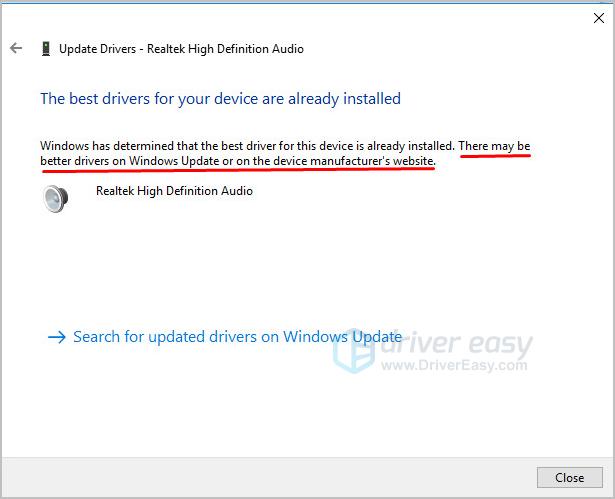This screenshot has width=615, height=499.
Task: Click the sentence starting with Windows has determined
Action: 247,145
